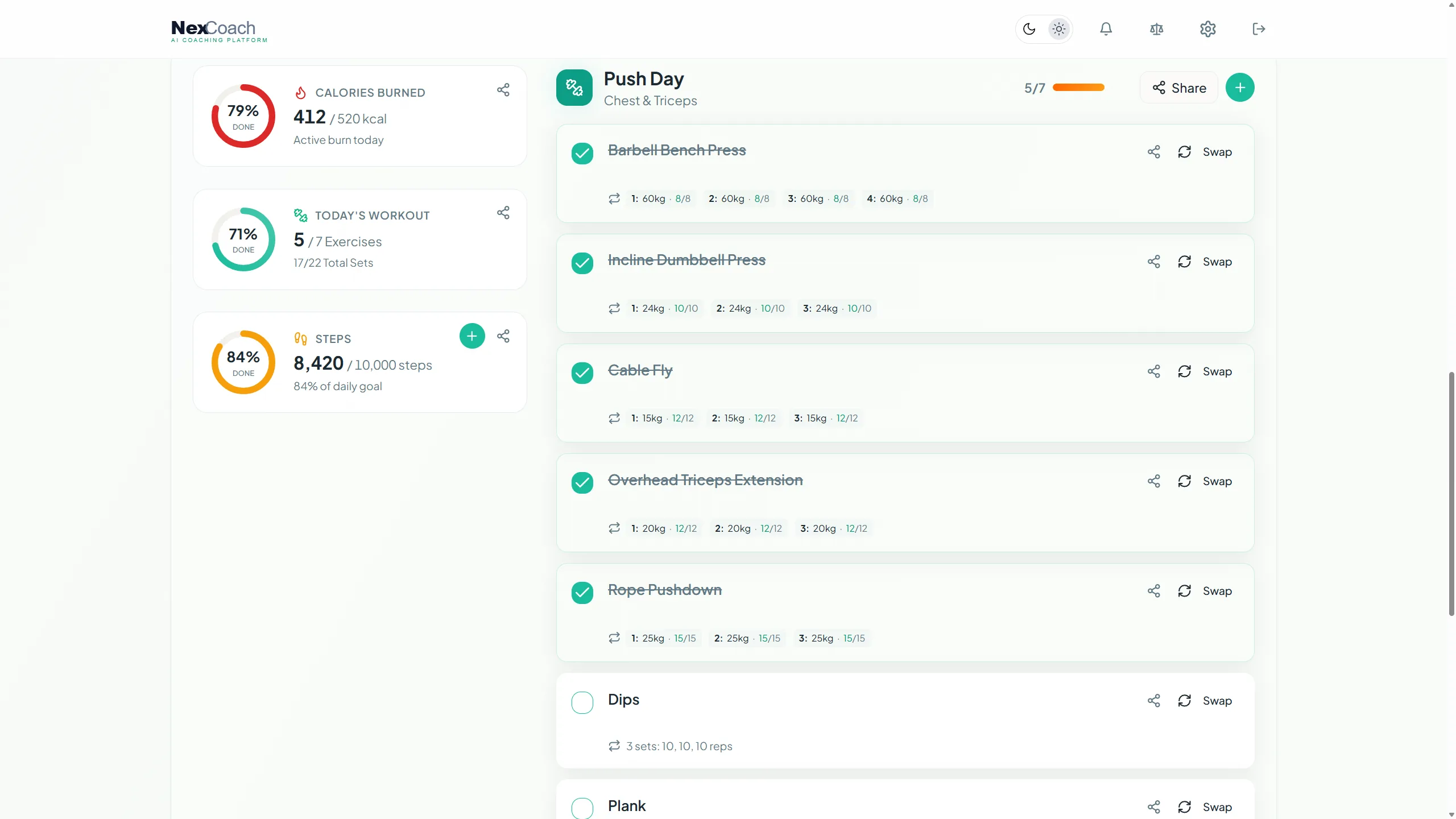Mark Plank as complete

click(582, 808)
